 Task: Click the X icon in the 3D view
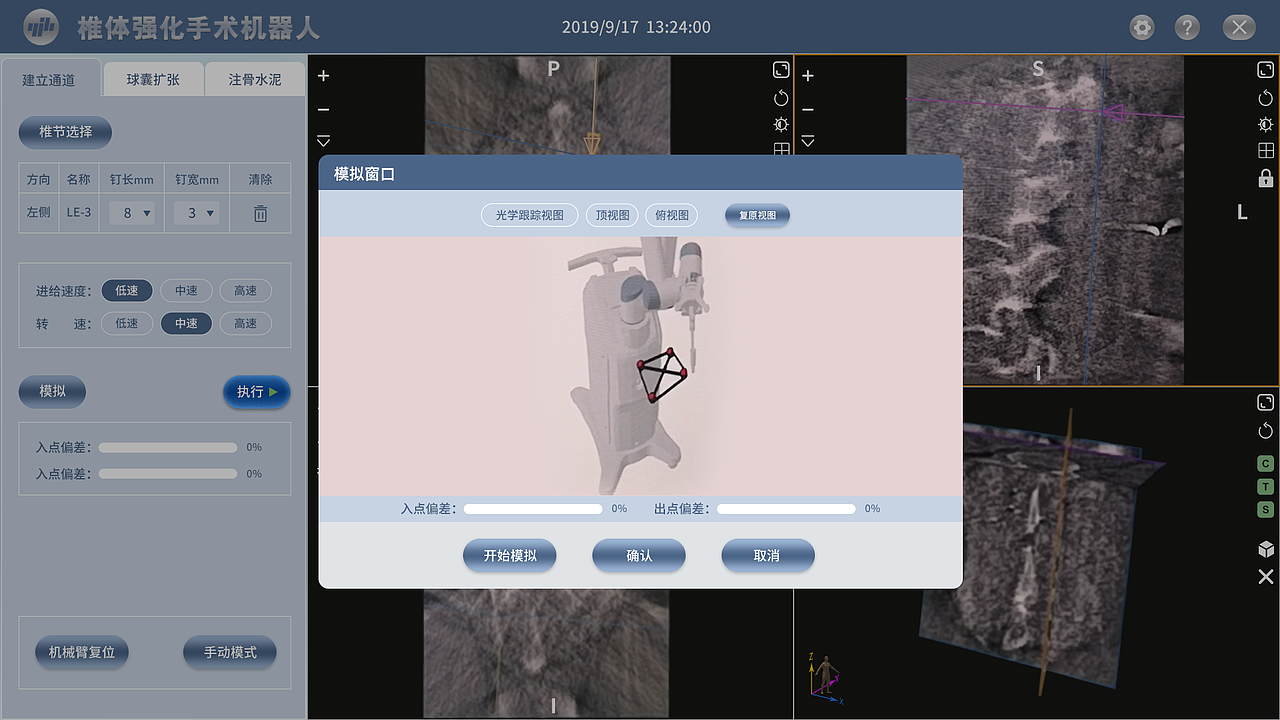click(x=1266, y=577)
